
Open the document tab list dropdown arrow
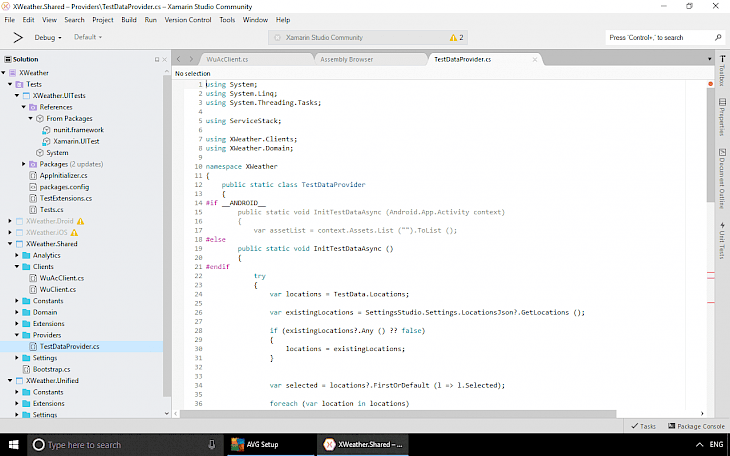point(710,59)
